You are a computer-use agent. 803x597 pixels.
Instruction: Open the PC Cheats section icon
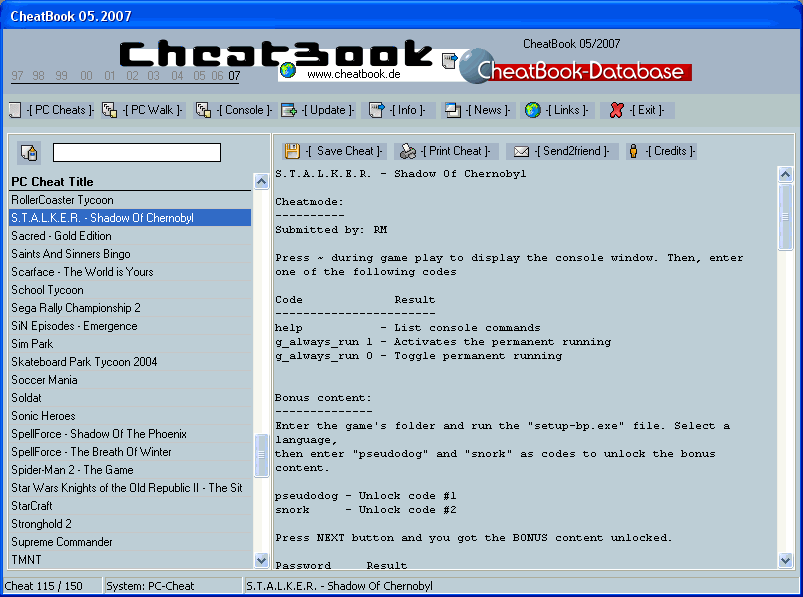click(x=15, y=110)
